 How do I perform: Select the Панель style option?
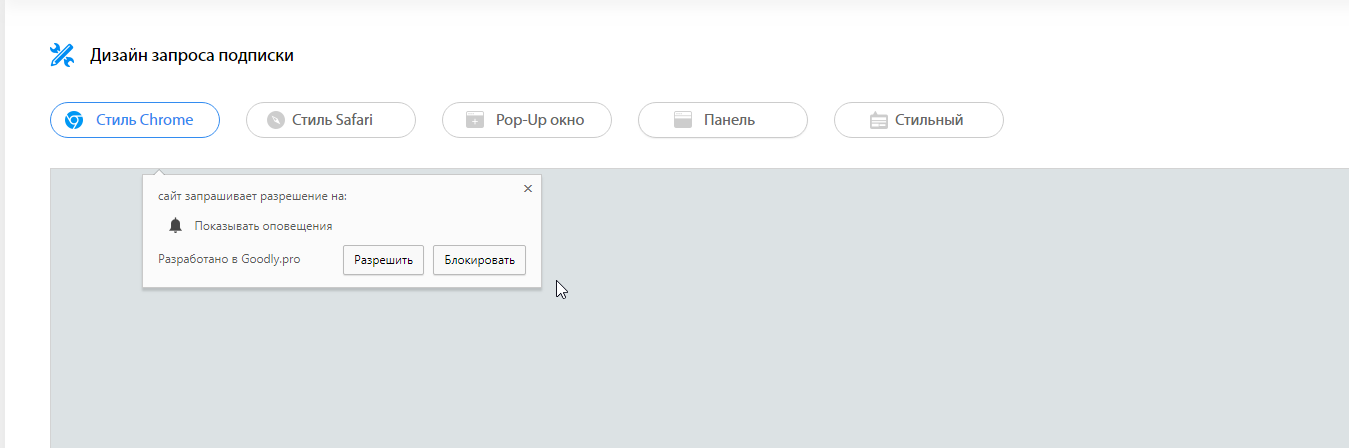(723, 120)
